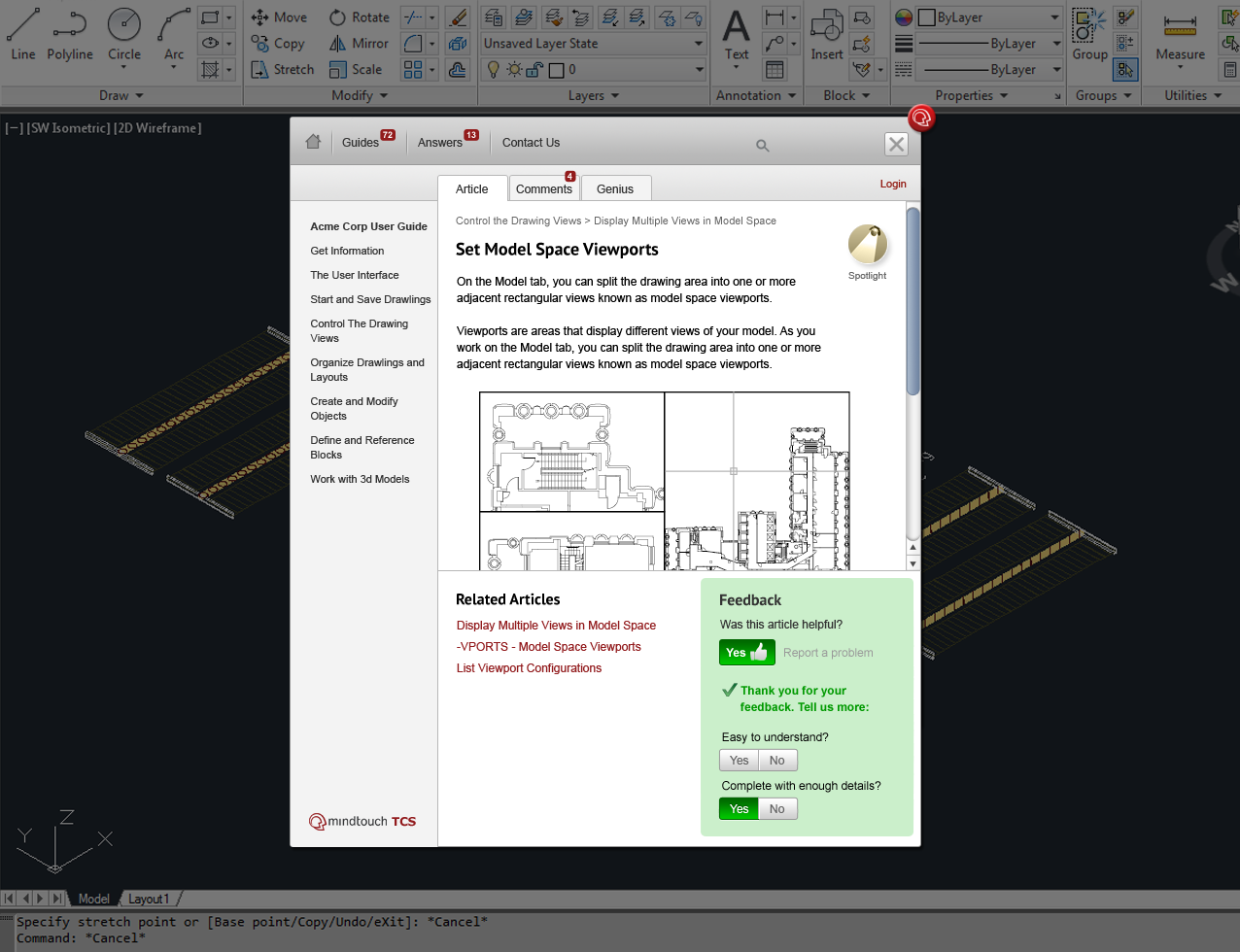Open -VPORTS Model Space Viewports link
Screen dimensions: 1240x952
tap(549, 647)
